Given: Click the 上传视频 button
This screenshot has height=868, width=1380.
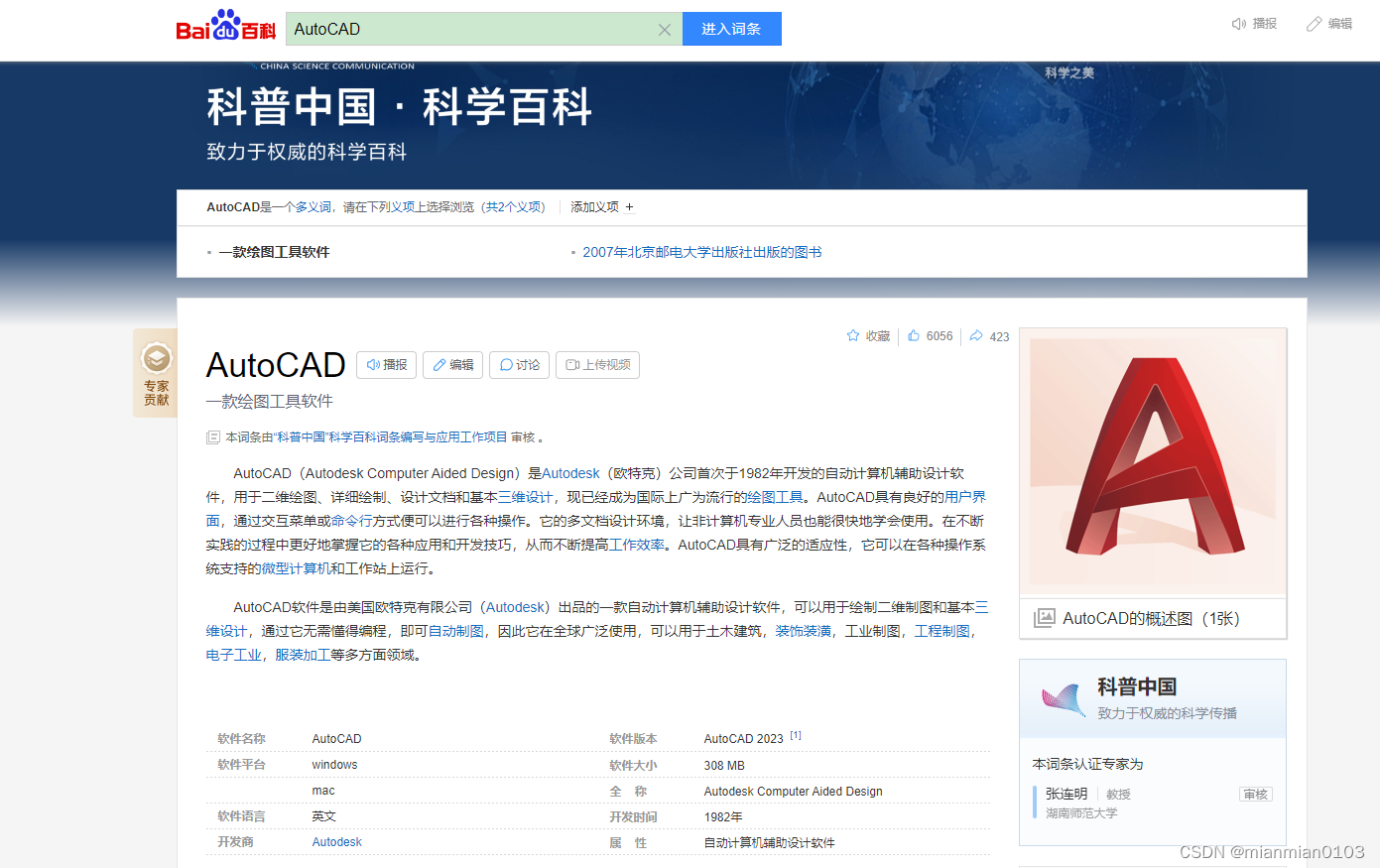Looking at the screenshot, I should click(x=597, y=365).
